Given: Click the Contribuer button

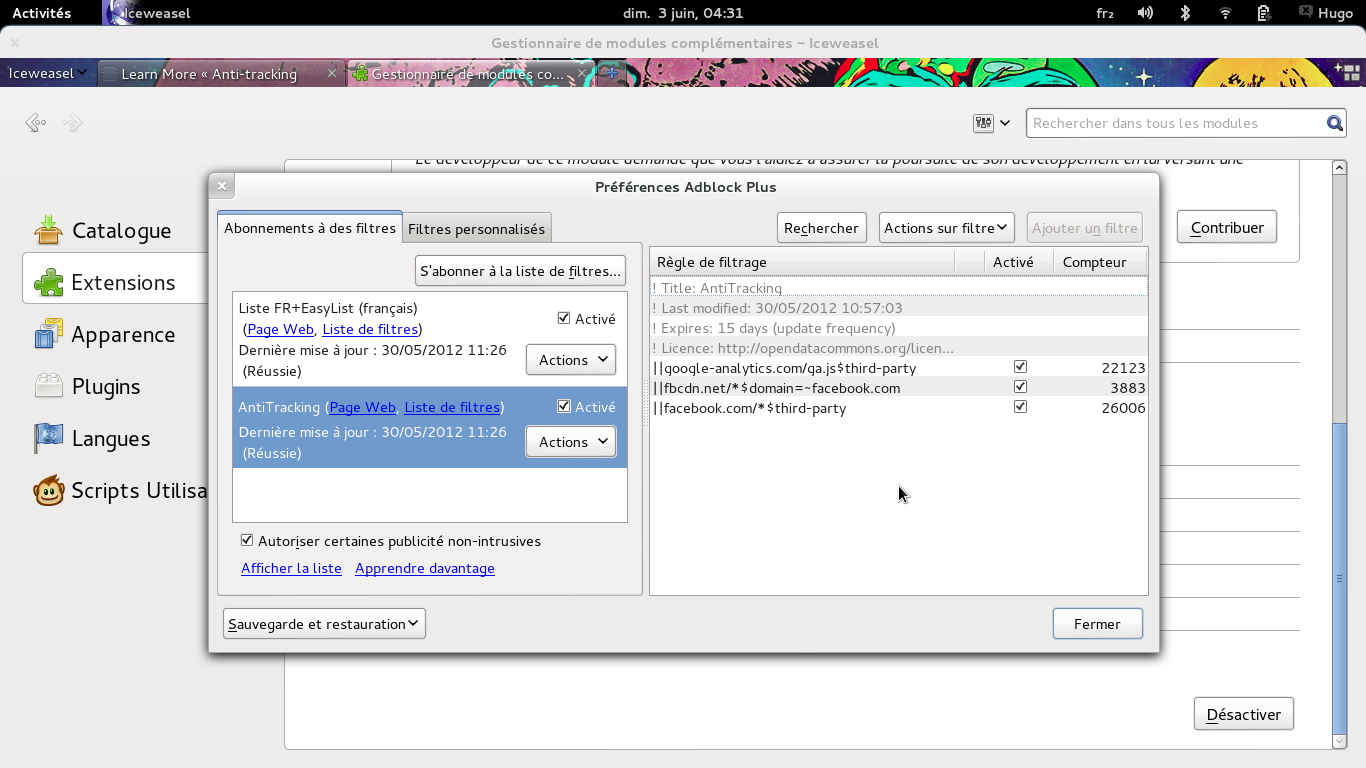Looking at the screenshot, I should click(x=1227, y=227).
